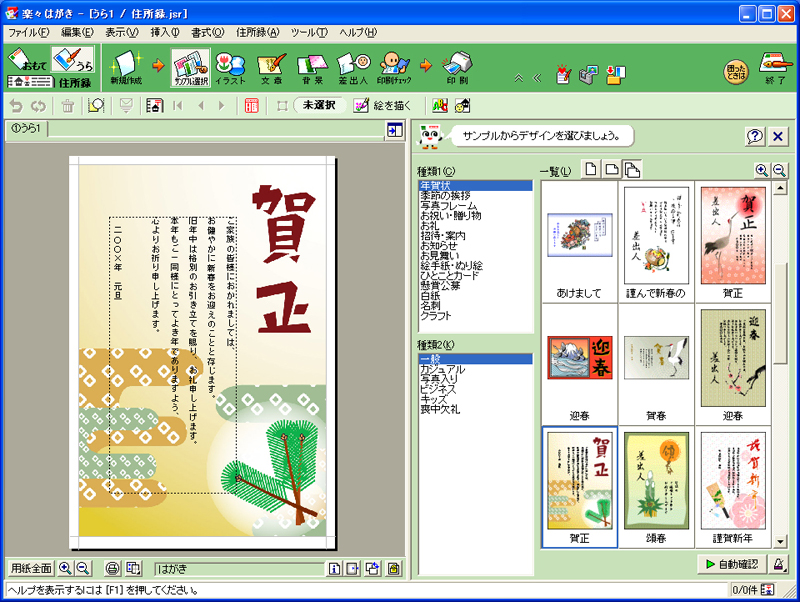Open the 書式(O) menu
The height and width of the screenshot is (602, 800).
click(208, 32)
